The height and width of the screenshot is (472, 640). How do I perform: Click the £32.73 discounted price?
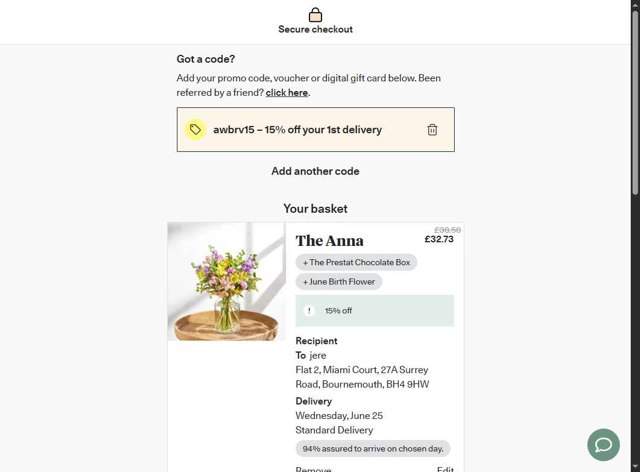click(439, 239)
